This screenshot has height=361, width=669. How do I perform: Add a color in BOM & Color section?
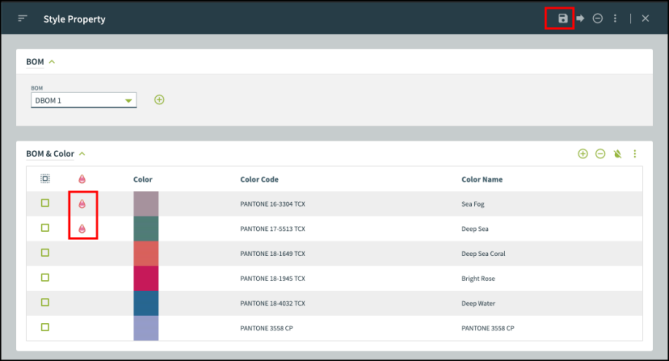tap(583, 154)
